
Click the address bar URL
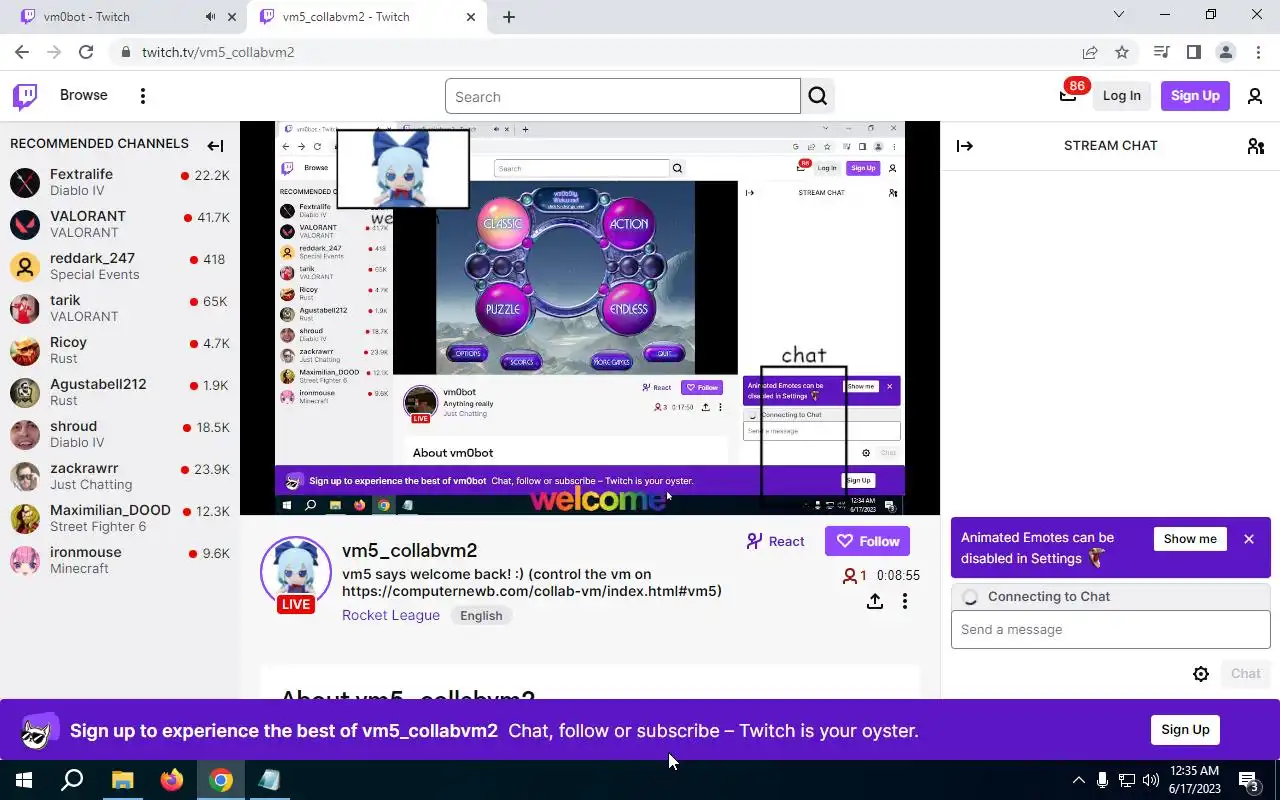click(x=218, y=52)
